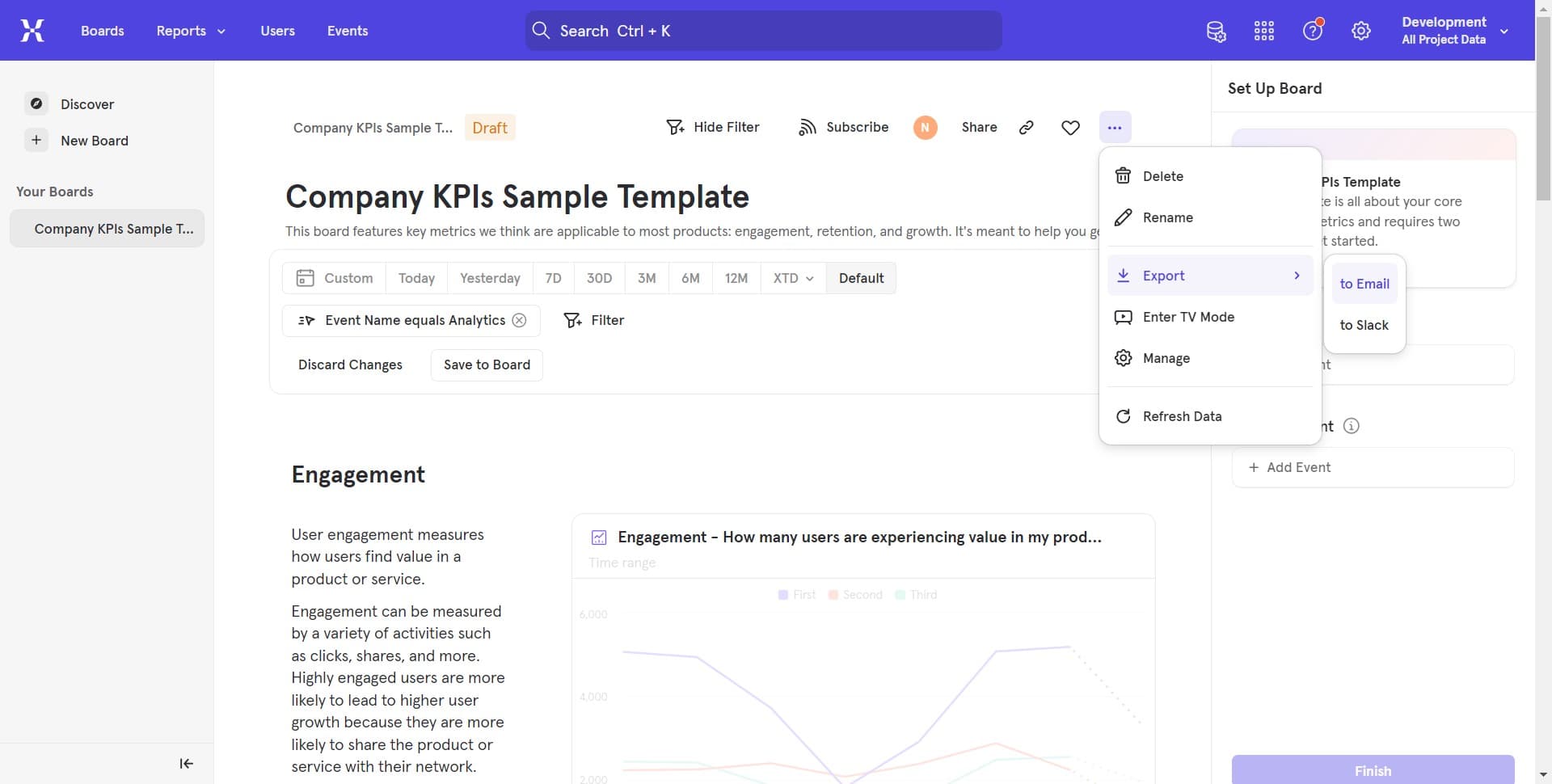Open the Discover compass icon
1552x784 pixels.
(x=36, y=103)
